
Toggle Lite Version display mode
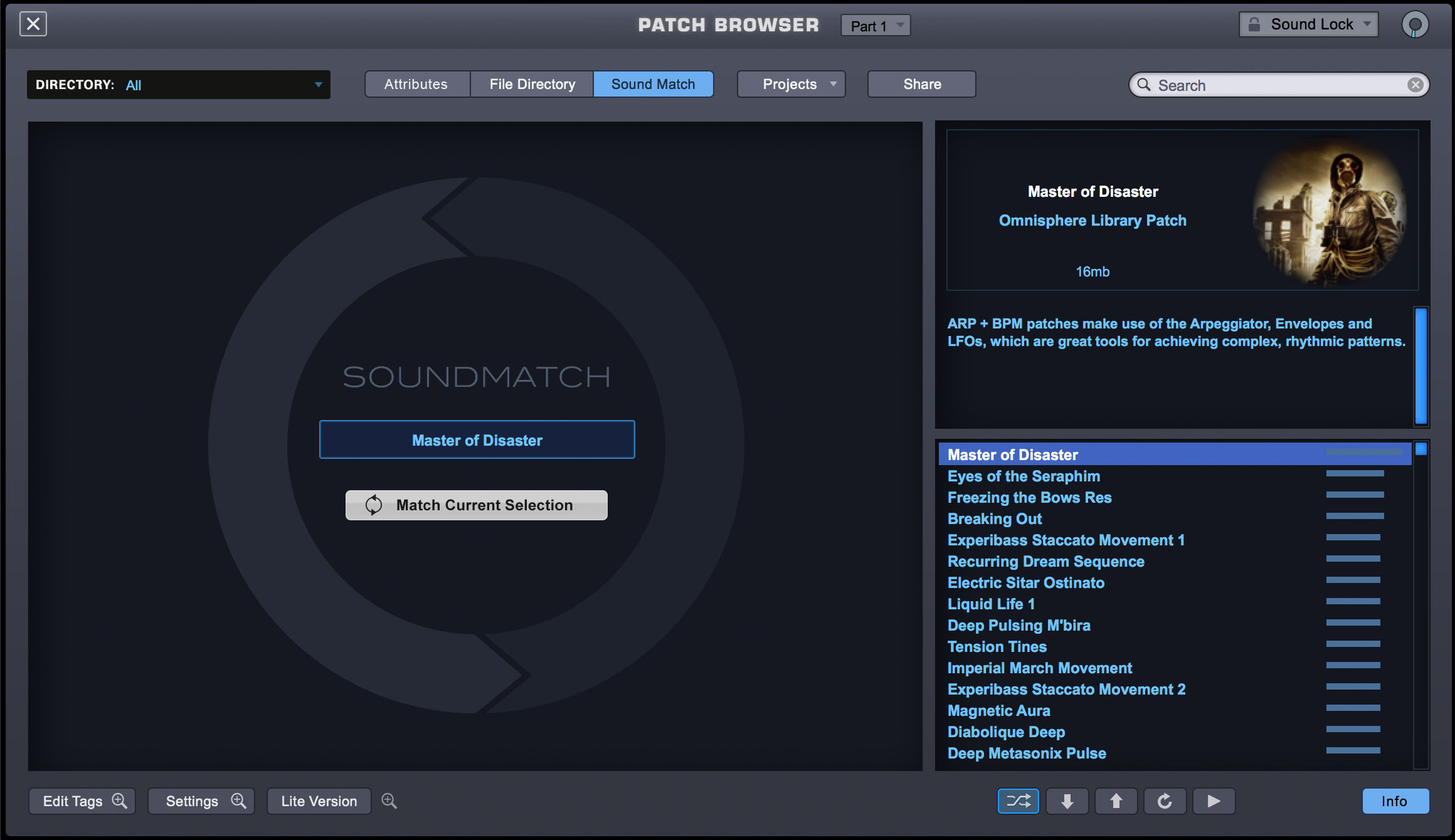click(320, 800)
